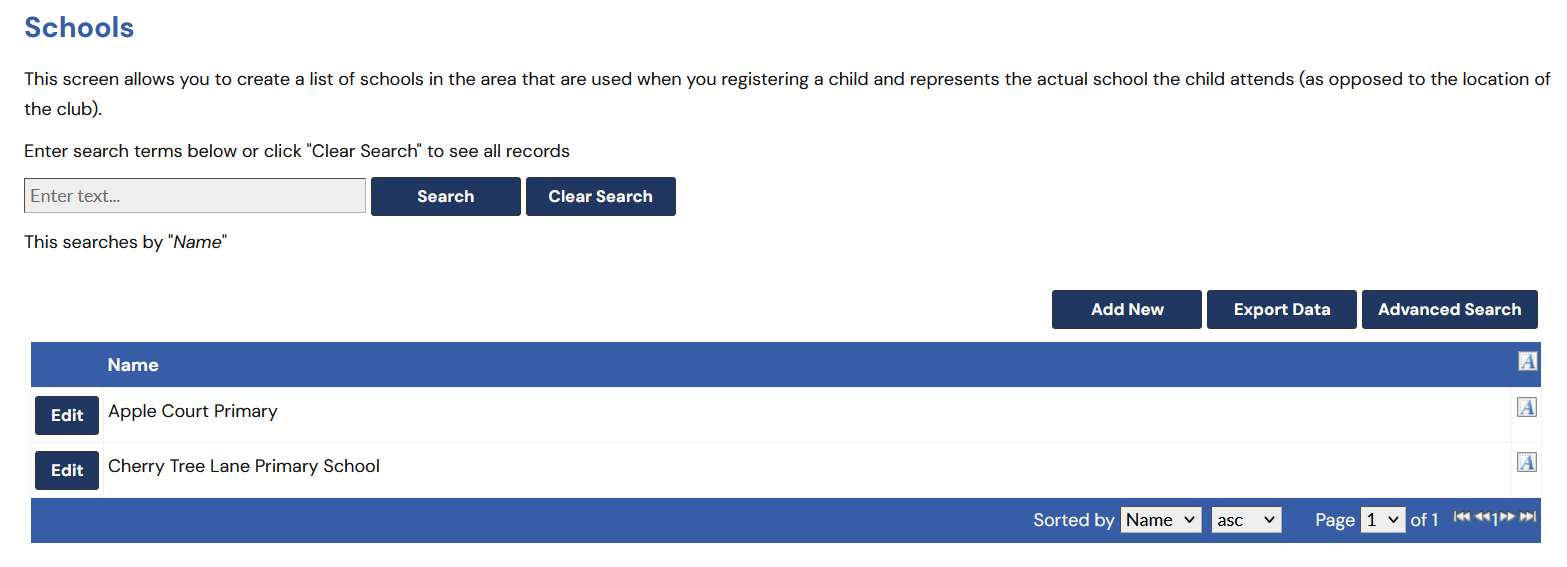Click the A icon for Cherry Tree Lane row
The height and width of the screenshot is (567, 1567).
coord(1526,462)
